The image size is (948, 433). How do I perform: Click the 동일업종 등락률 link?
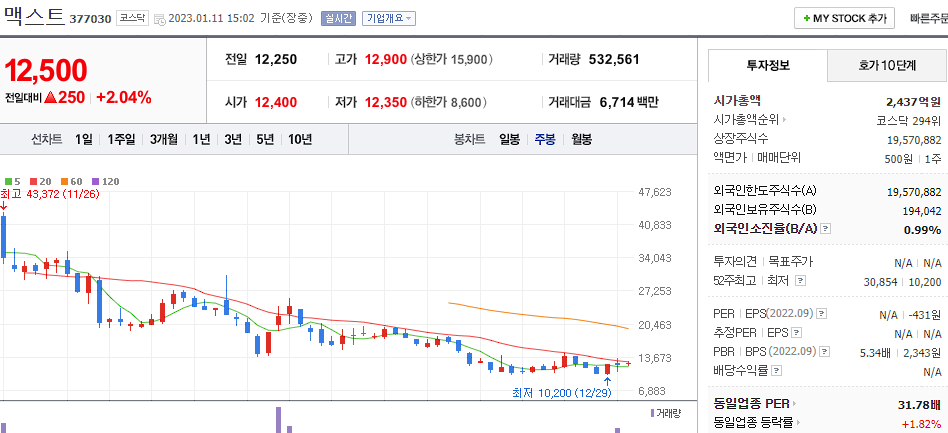pos(753,423)
